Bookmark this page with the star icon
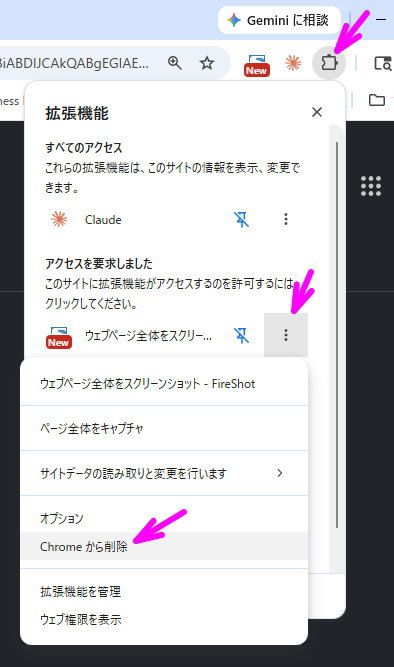This screenshot has width=394, height=667. tap(207, 63)
